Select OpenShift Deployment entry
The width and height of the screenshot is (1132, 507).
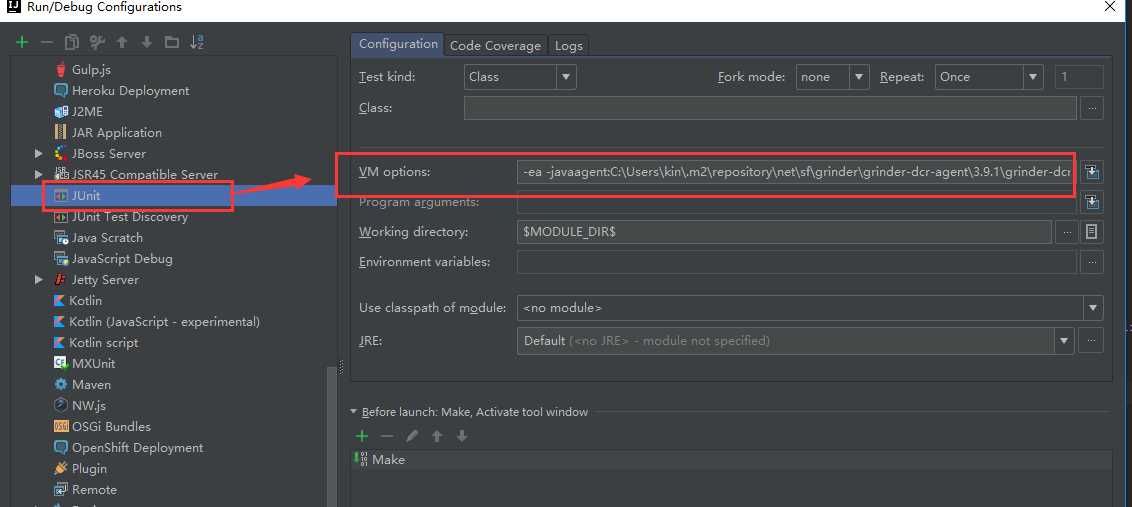click(137, 447)
